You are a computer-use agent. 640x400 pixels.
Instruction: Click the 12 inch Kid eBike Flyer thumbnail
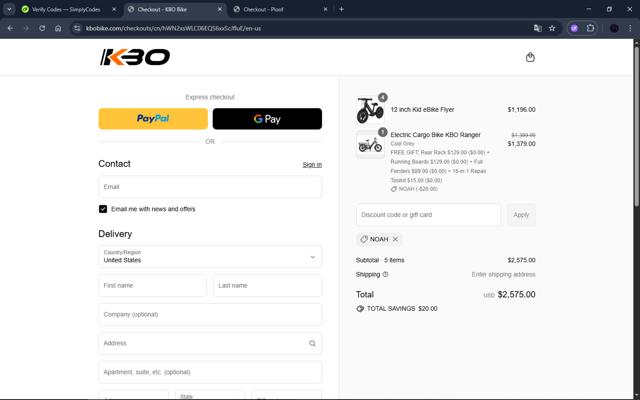(370, 110)
